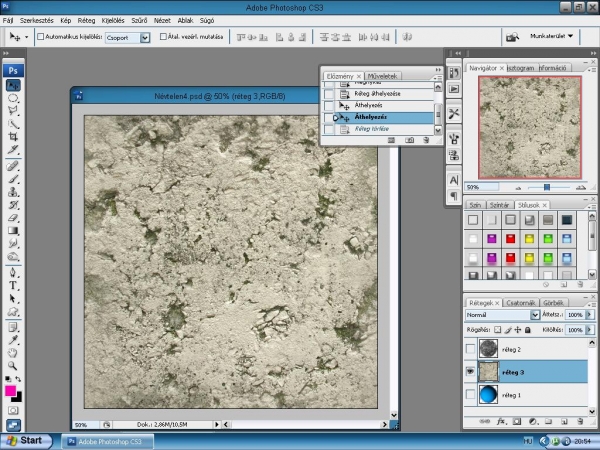Select layer réteg 1 row
The width and height of the screenshot is (600, 450).
(526, 395)
